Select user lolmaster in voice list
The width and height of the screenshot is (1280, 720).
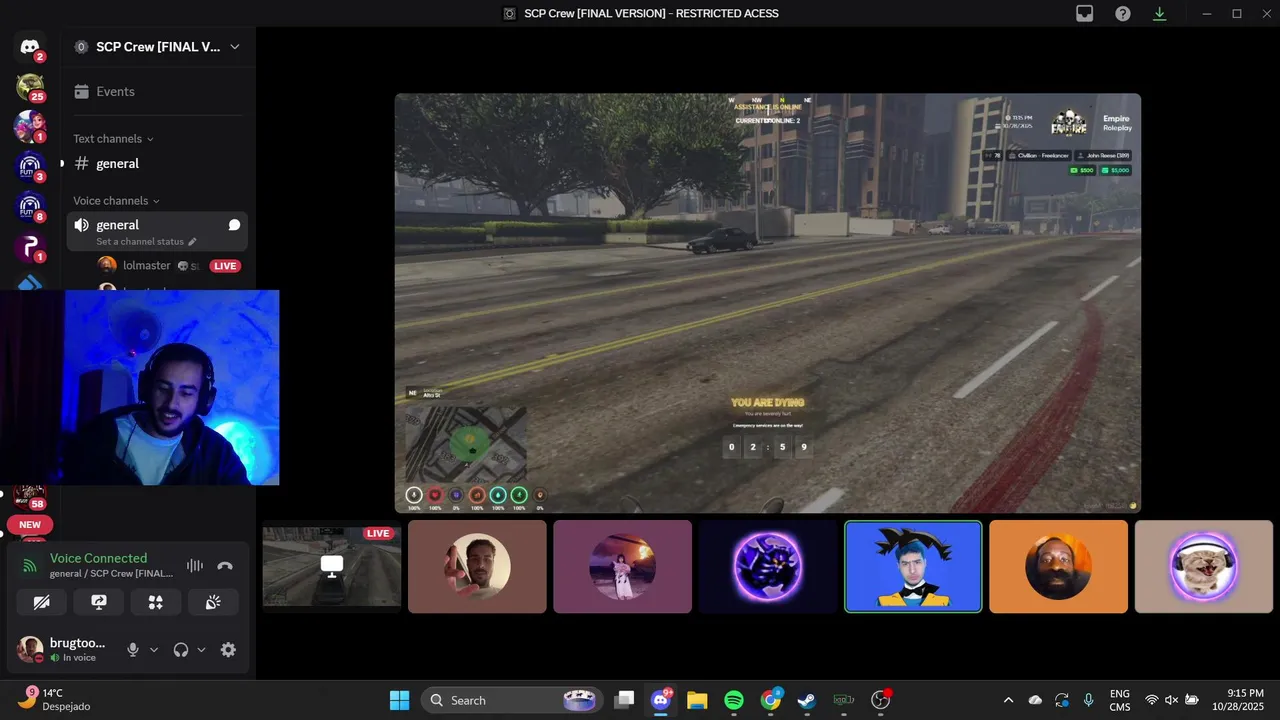pyautogui.click(x=147, y=266)
